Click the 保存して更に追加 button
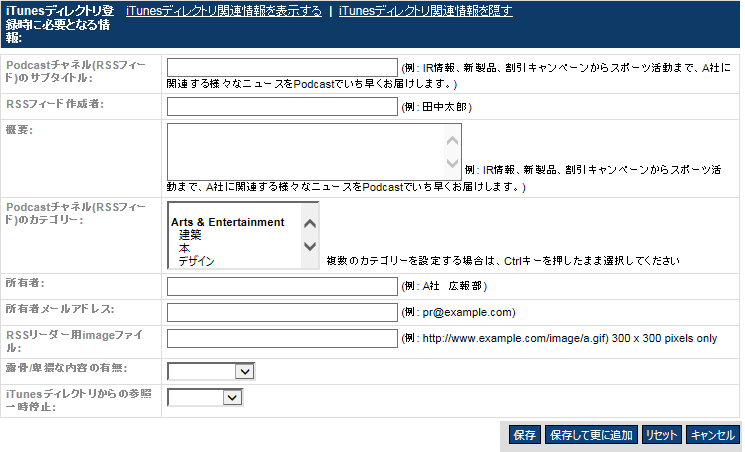The width and height of the screenshot is (745, 452). (x=591, y=435)
